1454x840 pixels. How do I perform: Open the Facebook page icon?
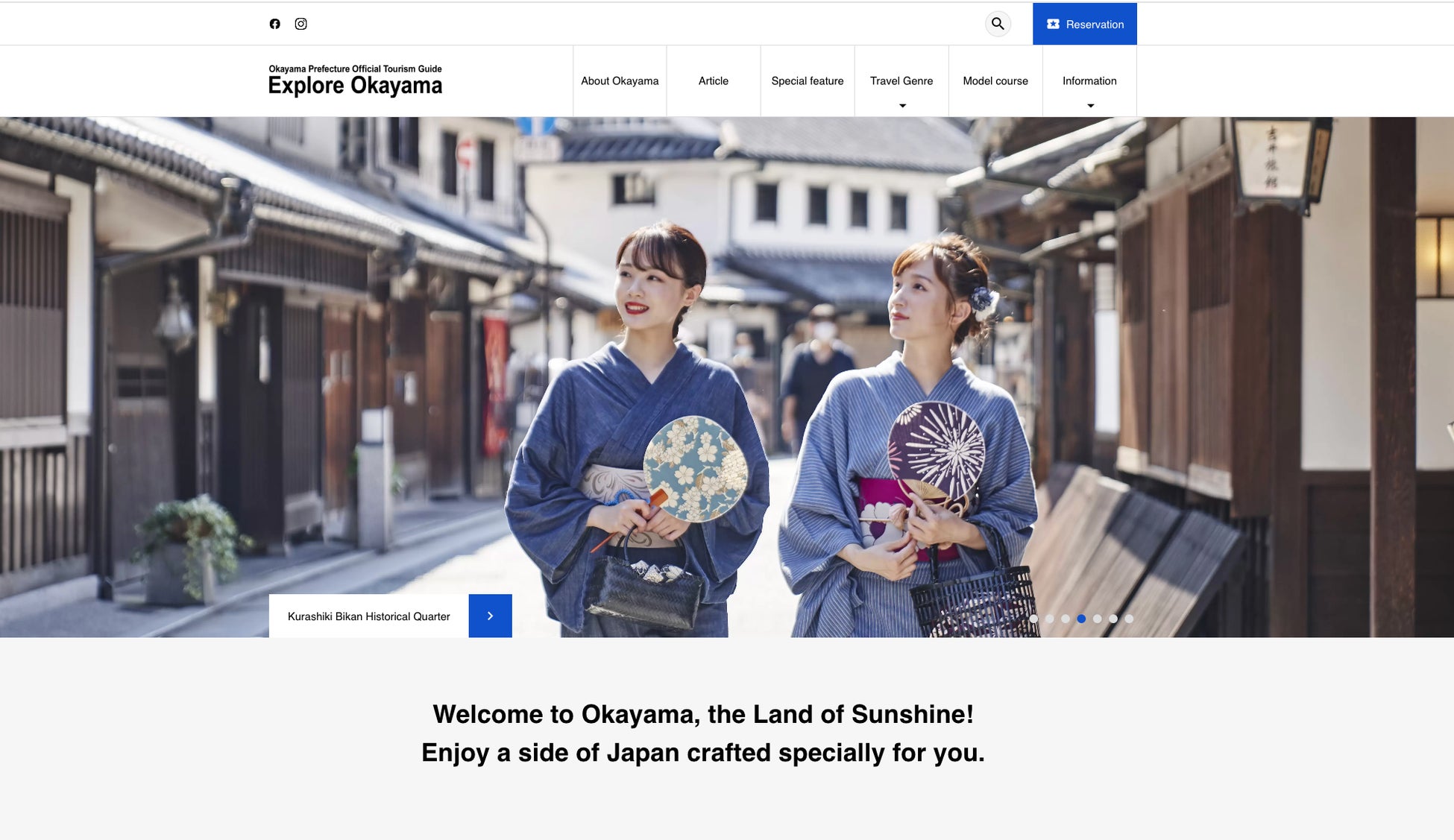point(274,24)
